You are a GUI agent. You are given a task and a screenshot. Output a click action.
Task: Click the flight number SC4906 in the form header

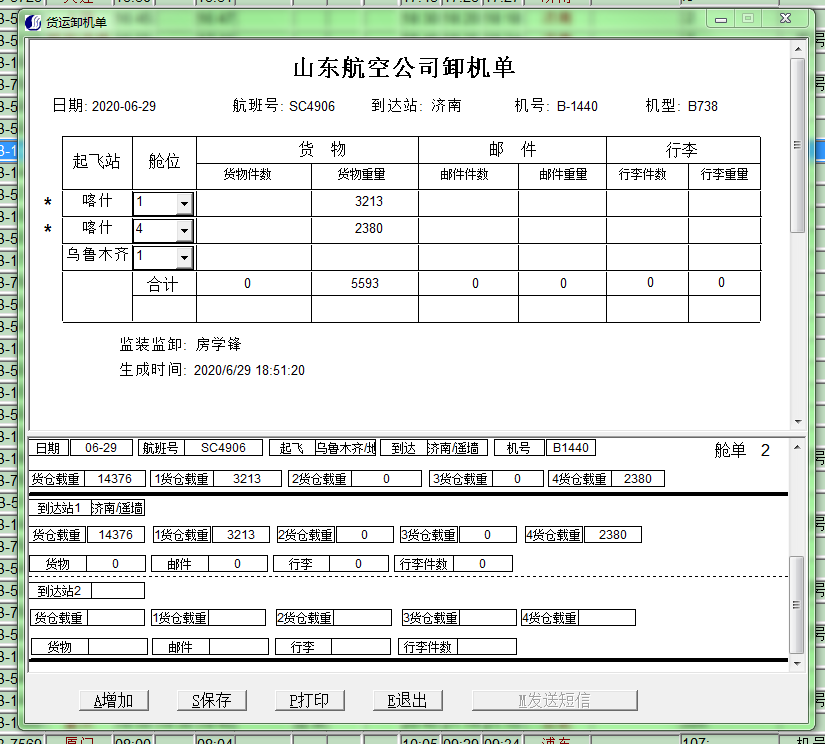pos(312,106)
